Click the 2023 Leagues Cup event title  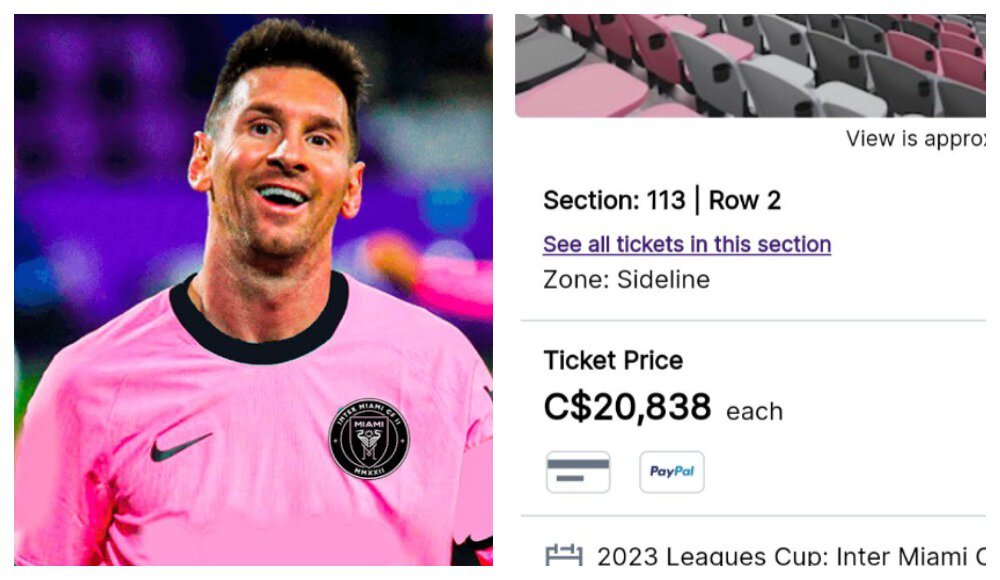click(790, 556)
